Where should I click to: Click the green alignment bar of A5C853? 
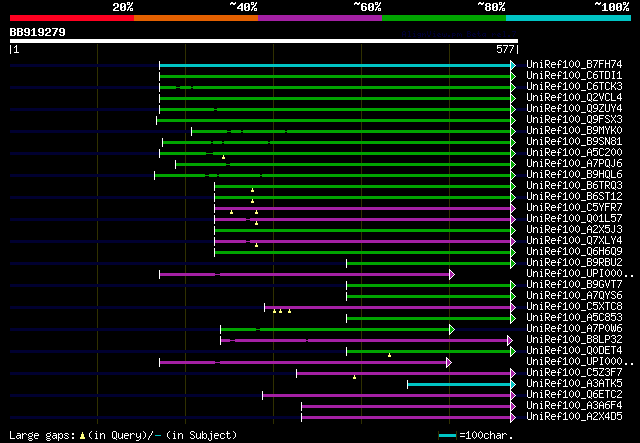(429, 318)
